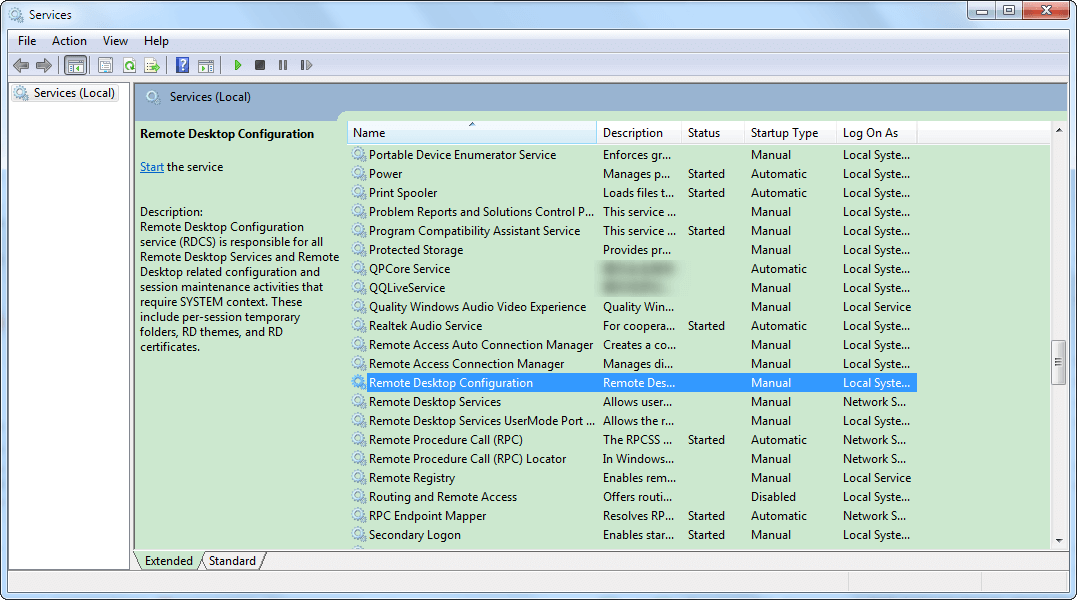The width and height of the screenshot is (1077, 600).
Task: Click Disabled startup type of Routing and Remote Access
Action: (773, 496)
